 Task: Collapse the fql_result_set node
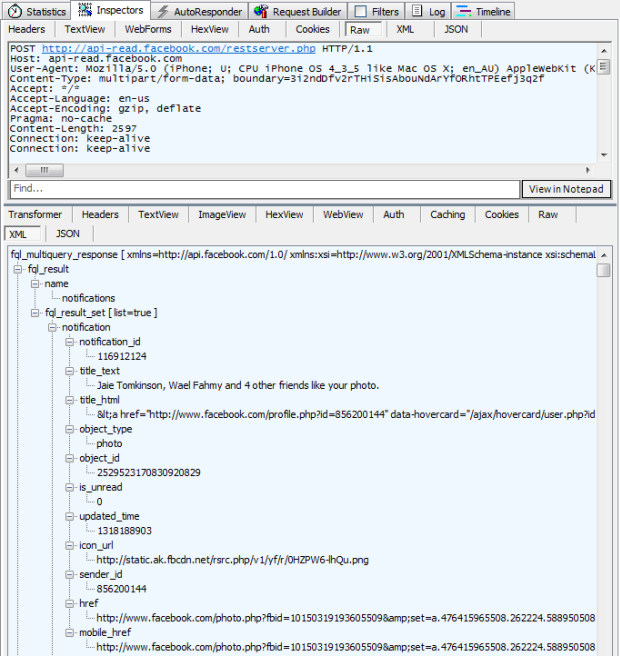coord(35,313)
